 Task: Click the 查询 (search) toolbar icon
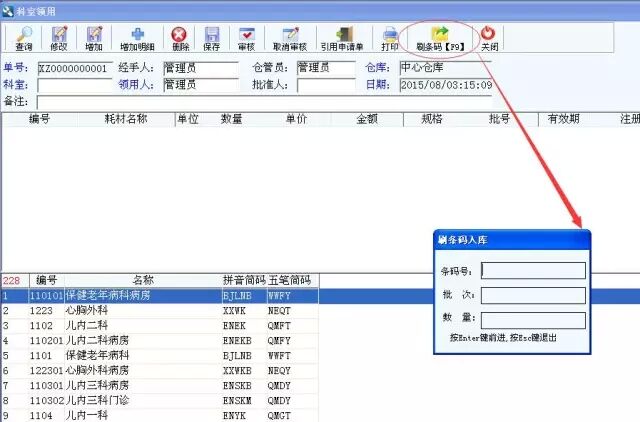coord(24,38)
